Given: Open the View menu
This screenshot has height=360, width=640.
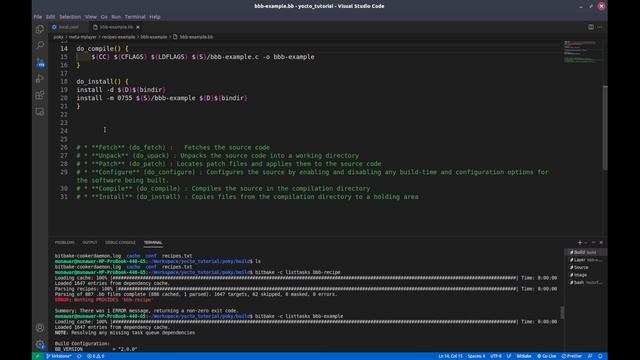Looking at the screenshot, I should tap(91, 17).
